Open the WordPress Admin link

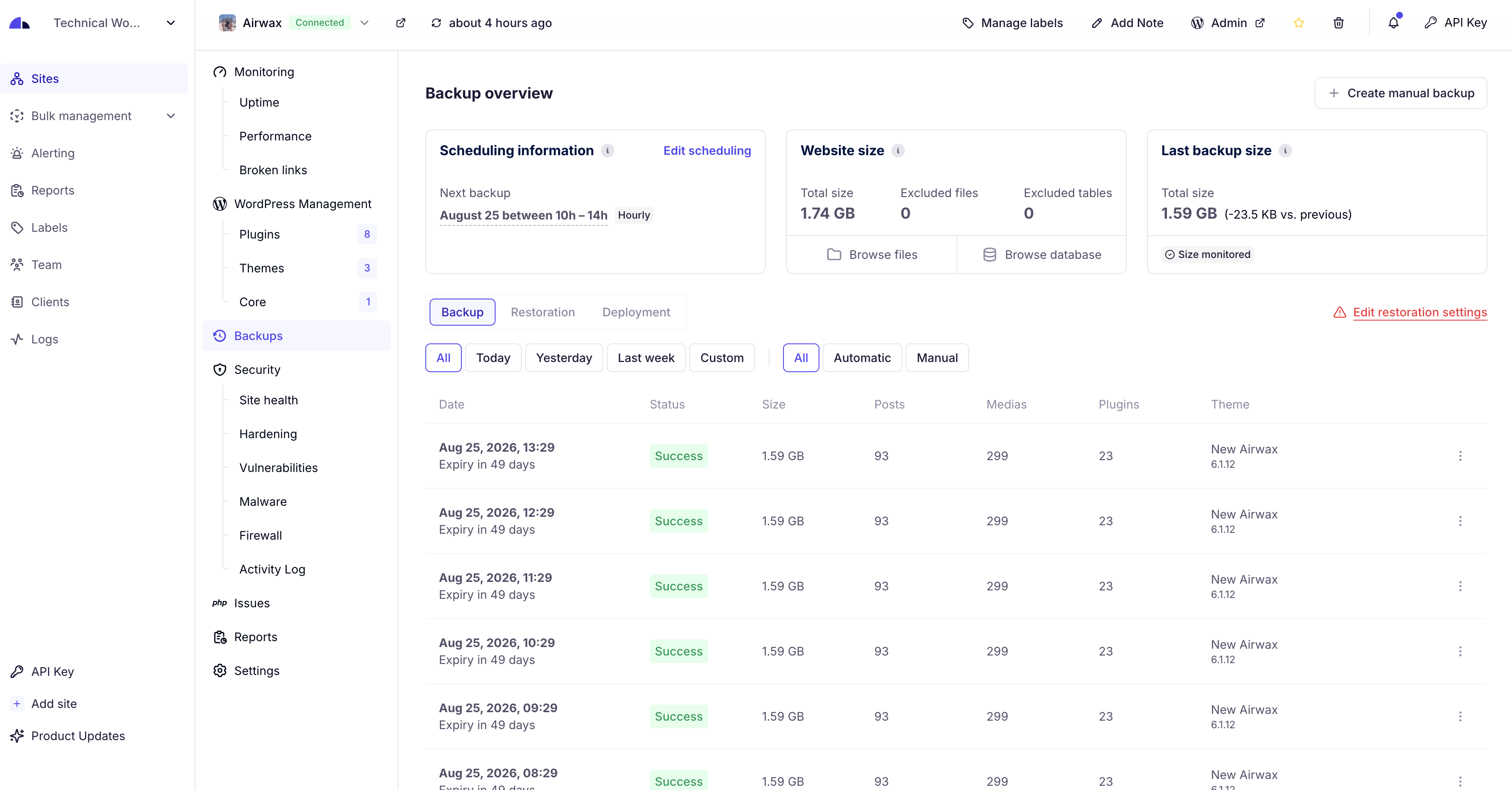click(1228, 23)
